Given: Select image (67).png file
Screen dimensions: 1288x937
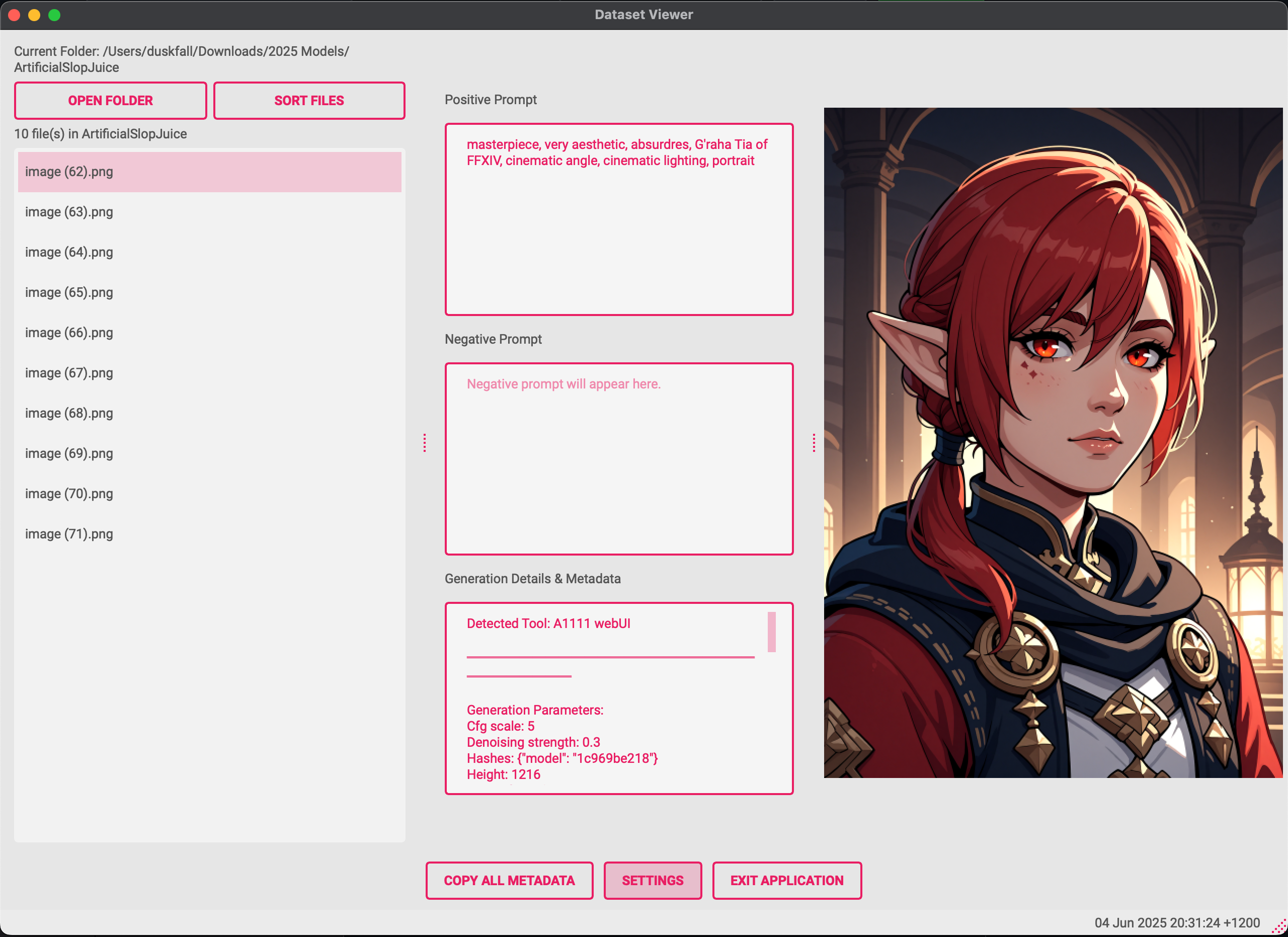Looking at the screenshot, I should pos(69,373).
